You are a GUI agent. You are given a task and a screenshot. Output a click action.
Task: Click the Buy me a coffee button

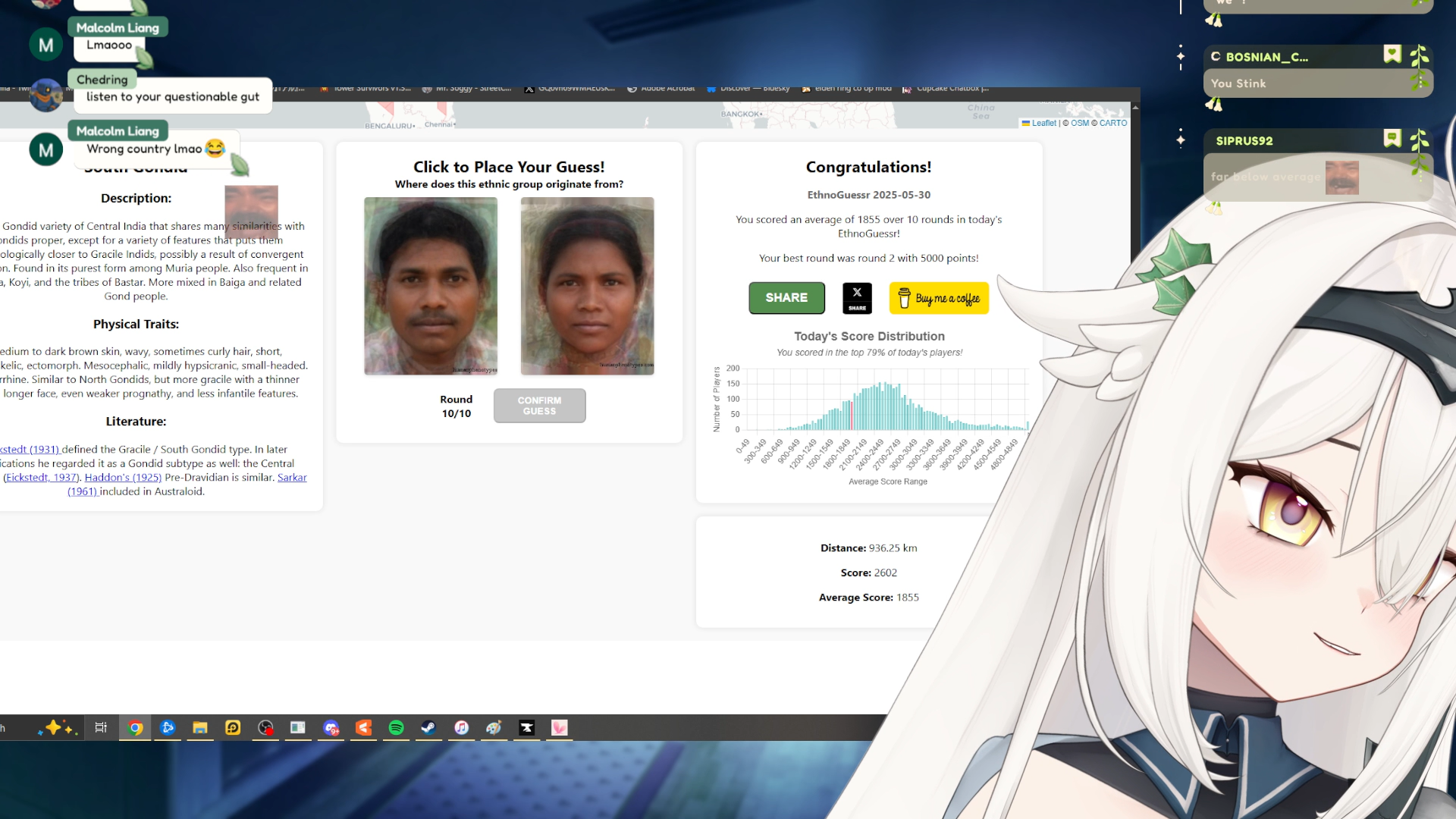pos(939,299)
